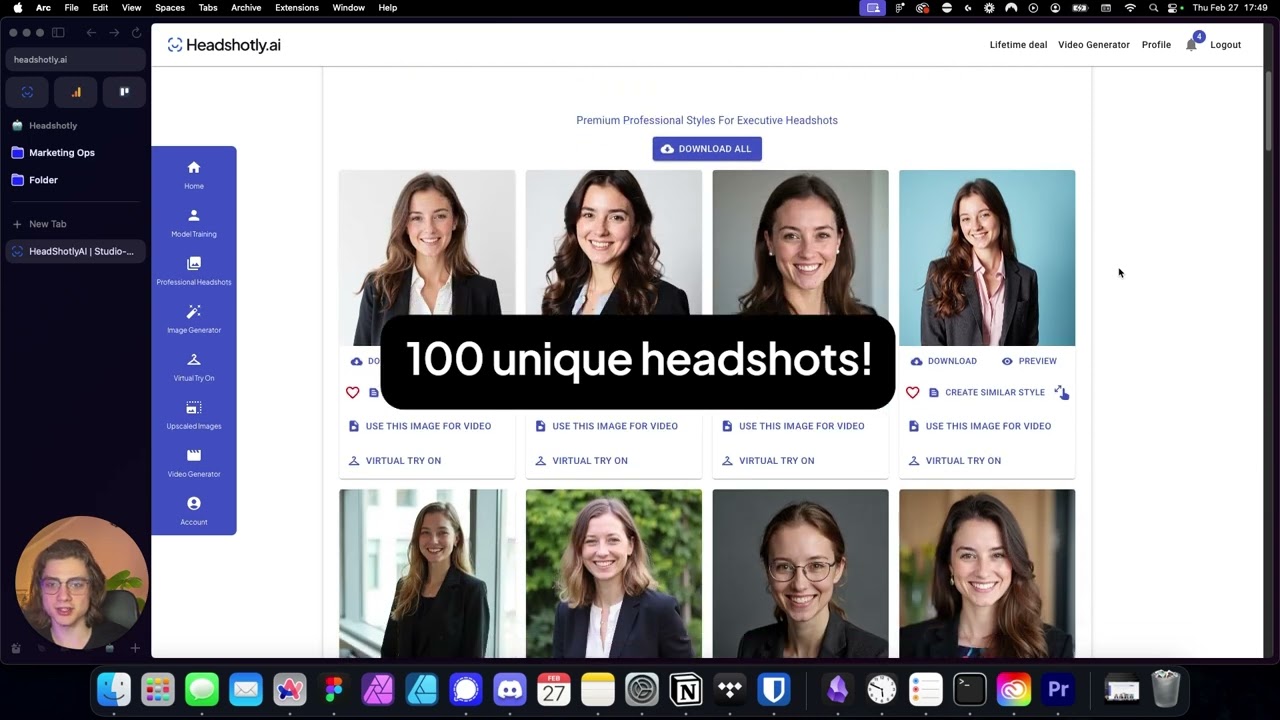Open Model Training in the sidebar

coord(194,222)
